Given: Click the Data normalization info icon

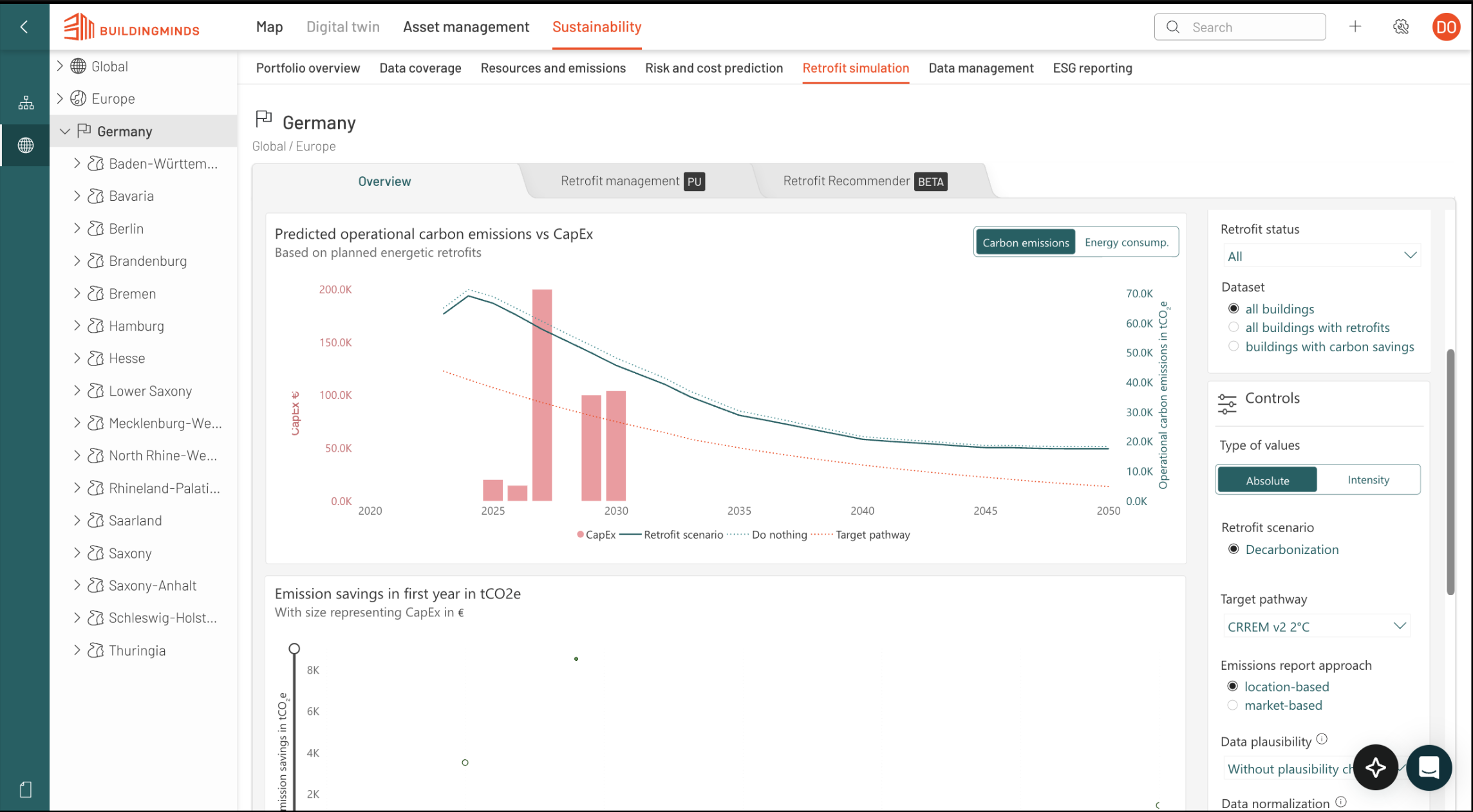Looking at the screenshot, I should 1340,802.
